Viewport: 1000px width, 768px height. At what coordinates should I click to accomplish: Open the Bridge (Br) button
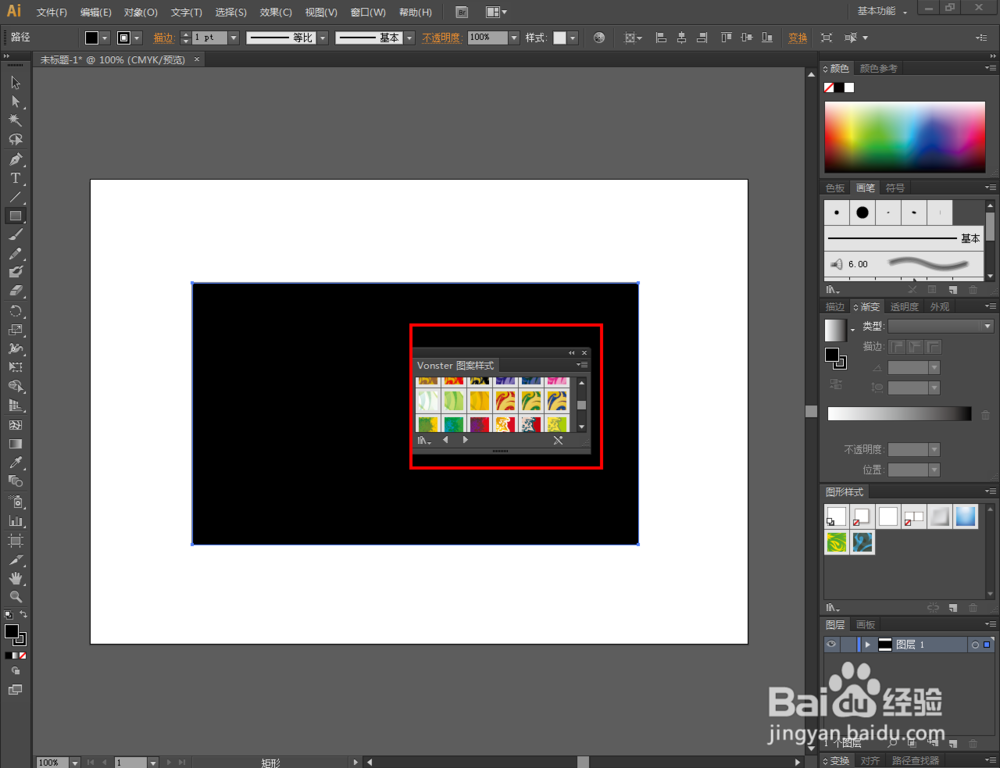(462, 12)
